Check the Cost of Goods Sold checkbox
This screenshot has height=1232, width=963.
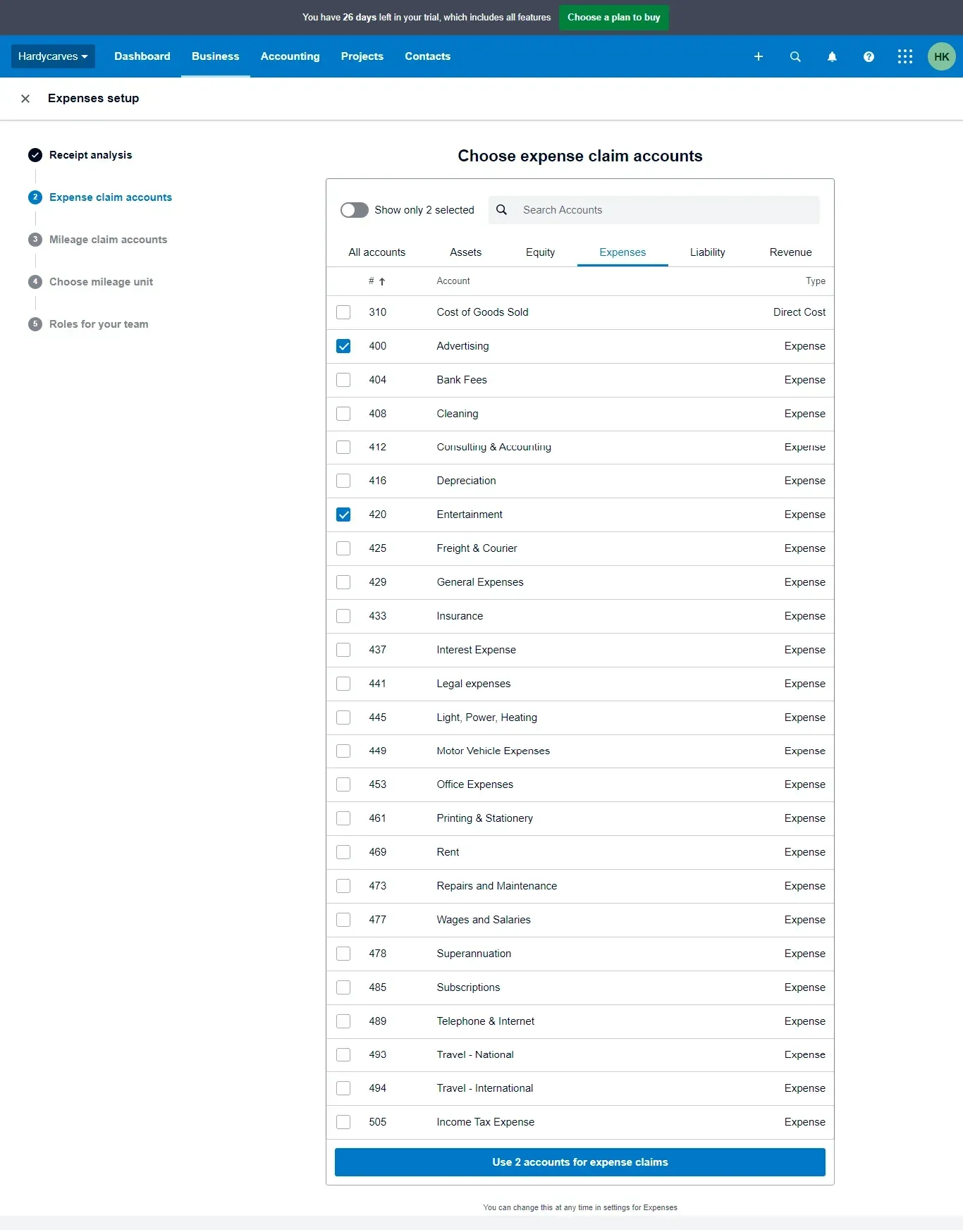(x=343, y=312)
